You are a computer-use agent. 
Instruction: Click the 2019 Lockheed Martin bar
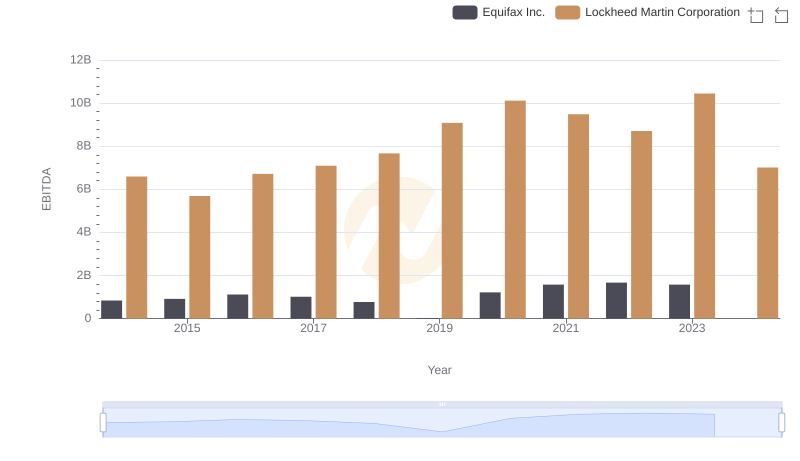click(x=452, y=221)
